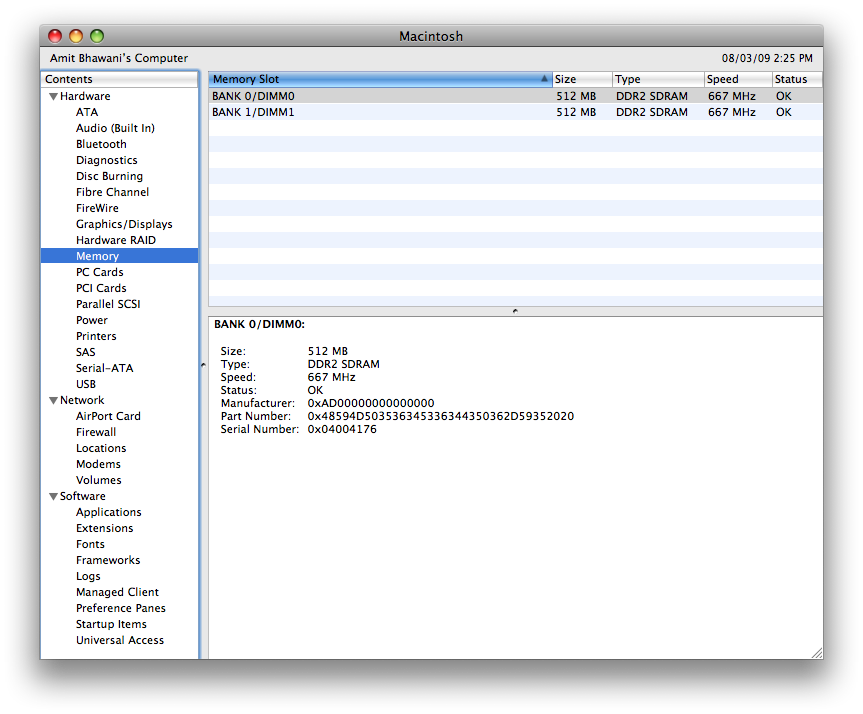Click the Manufacturer value 0xAD00000000000000
The height and width of the screenshot is (714, 863).
371,403
